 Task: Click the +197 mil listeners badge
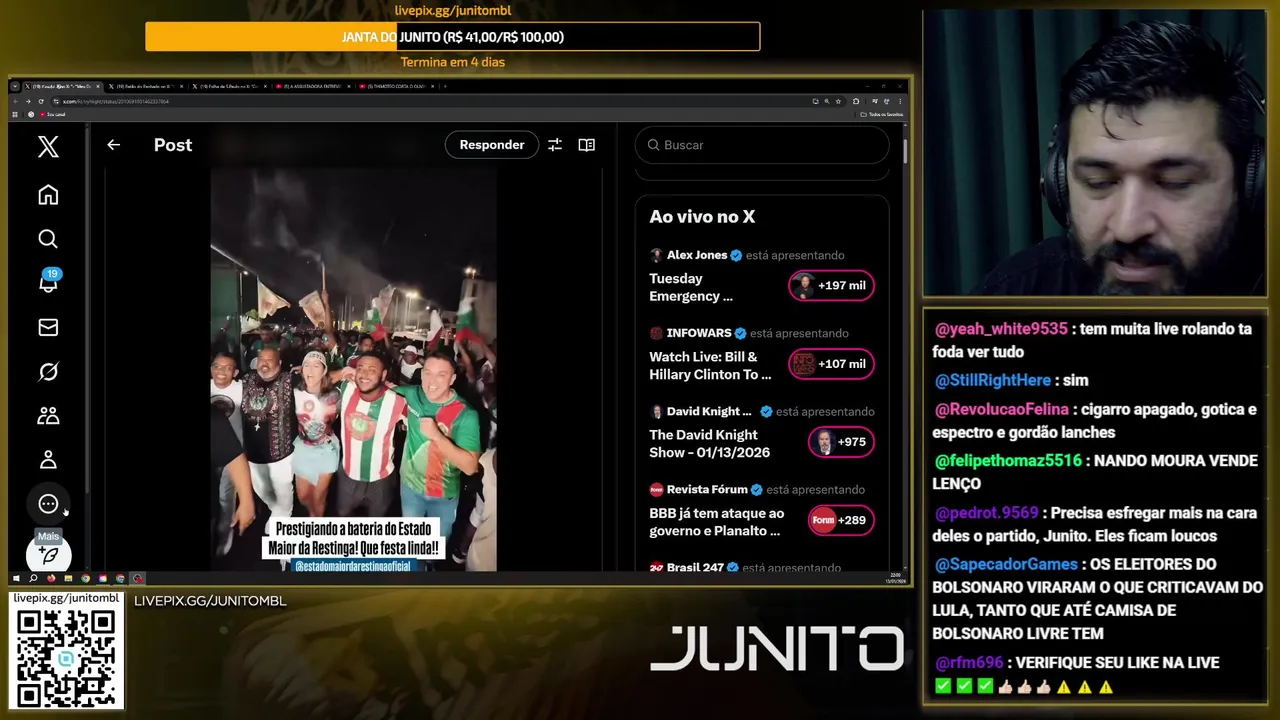pyautogui.click(x=831, y=286)
